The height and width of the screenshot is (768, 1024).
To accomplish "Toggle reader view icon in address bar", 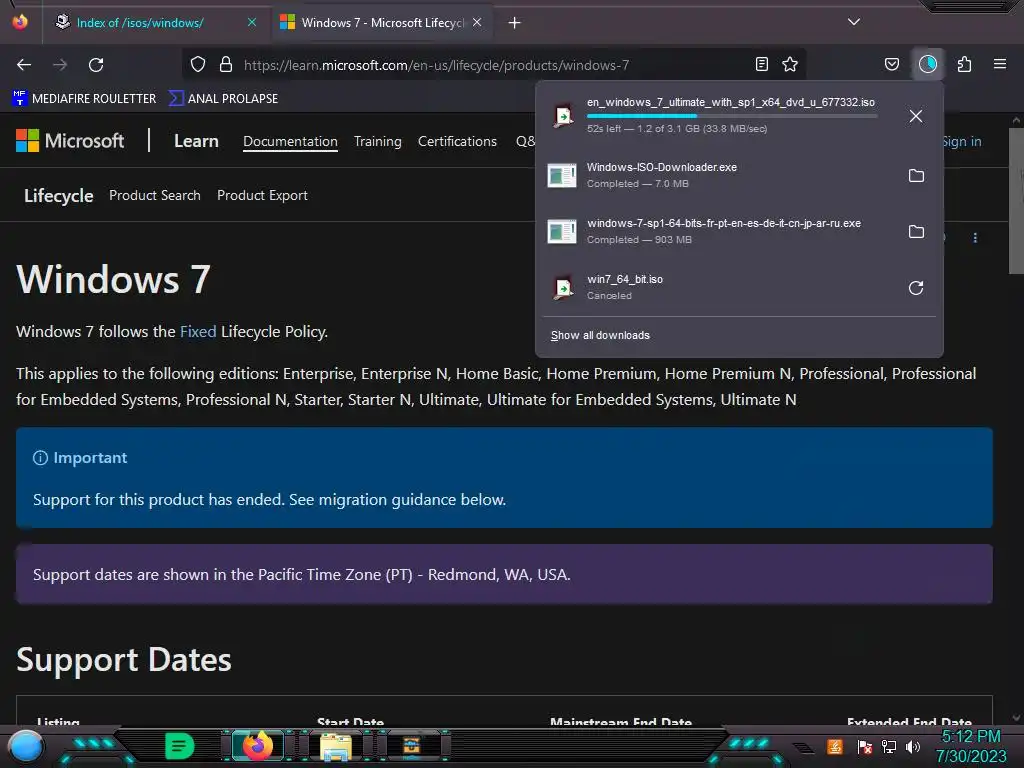I will click(x=761, y=64).
